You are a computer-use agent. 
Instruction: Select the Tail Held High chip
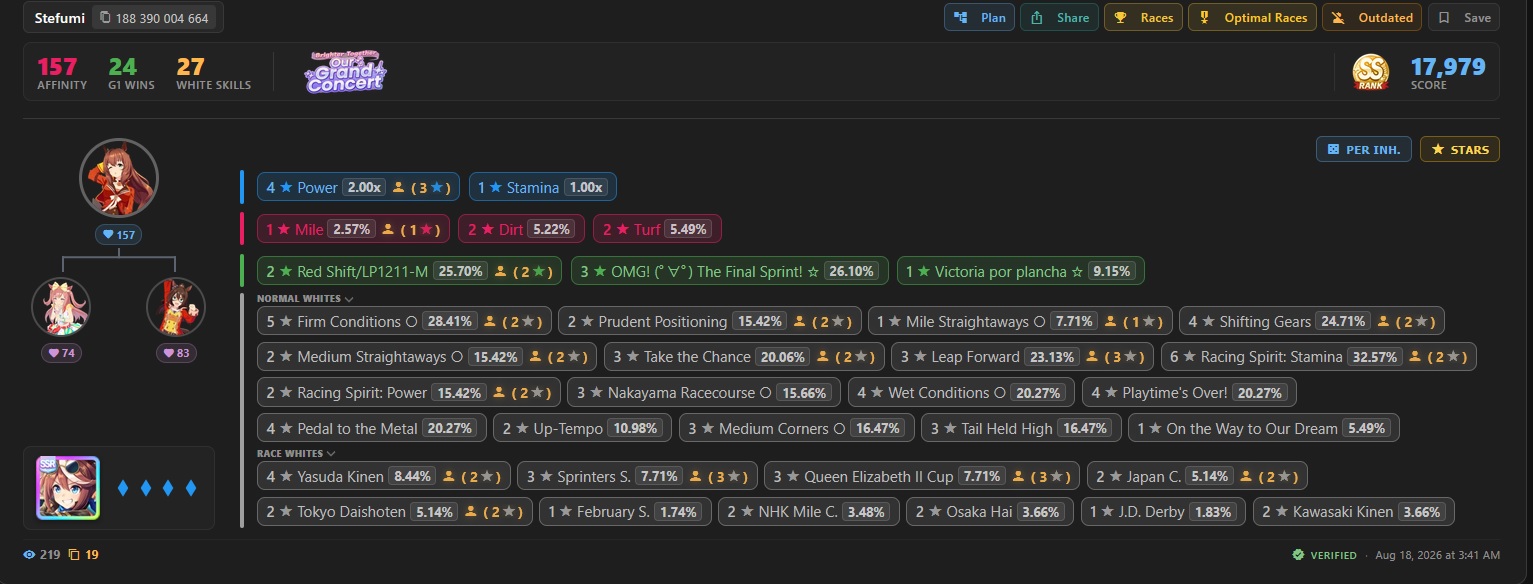click(1020, 428)
